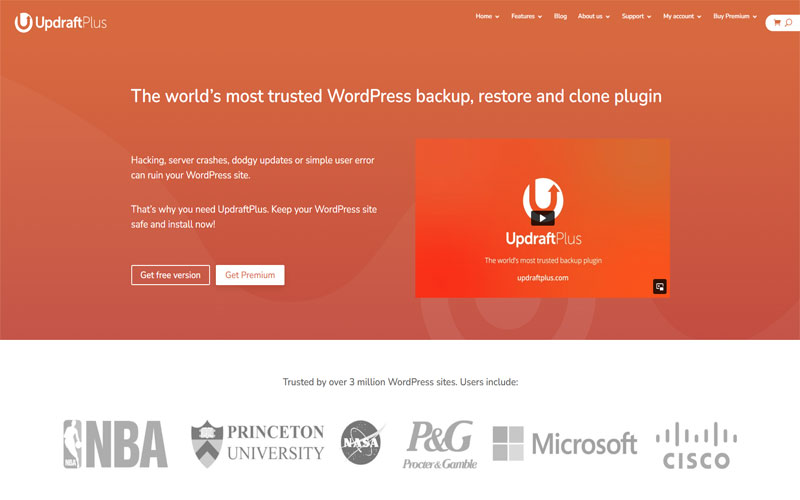Click the Get Premium button

[250, 275]
